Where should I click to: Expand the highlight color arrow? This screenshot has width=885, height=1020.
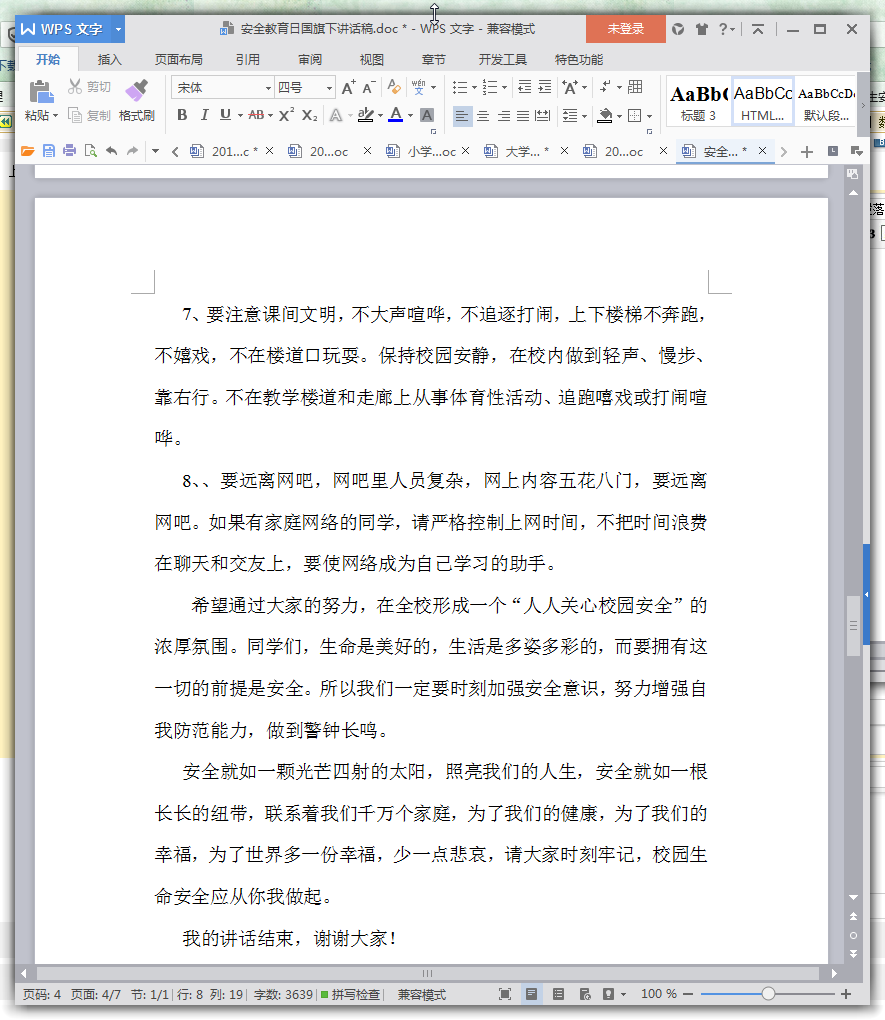tap(381, 116)
